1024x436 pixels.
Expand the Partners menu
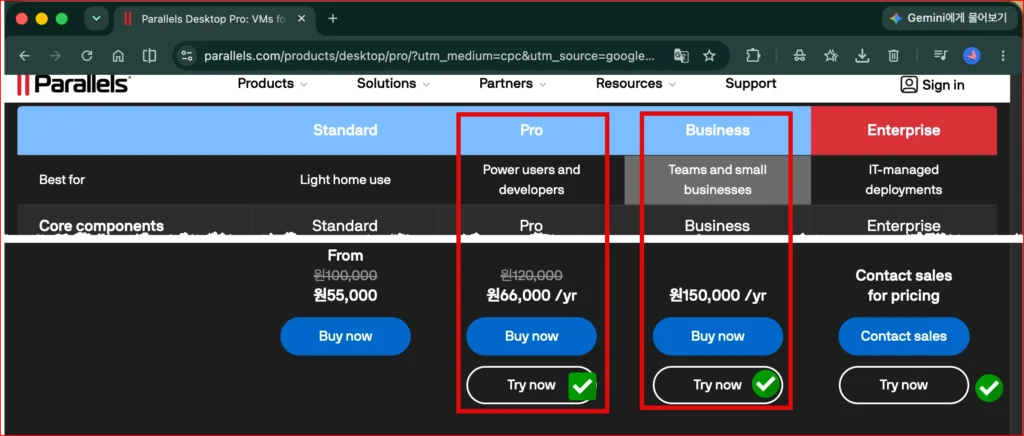point(513,84)
